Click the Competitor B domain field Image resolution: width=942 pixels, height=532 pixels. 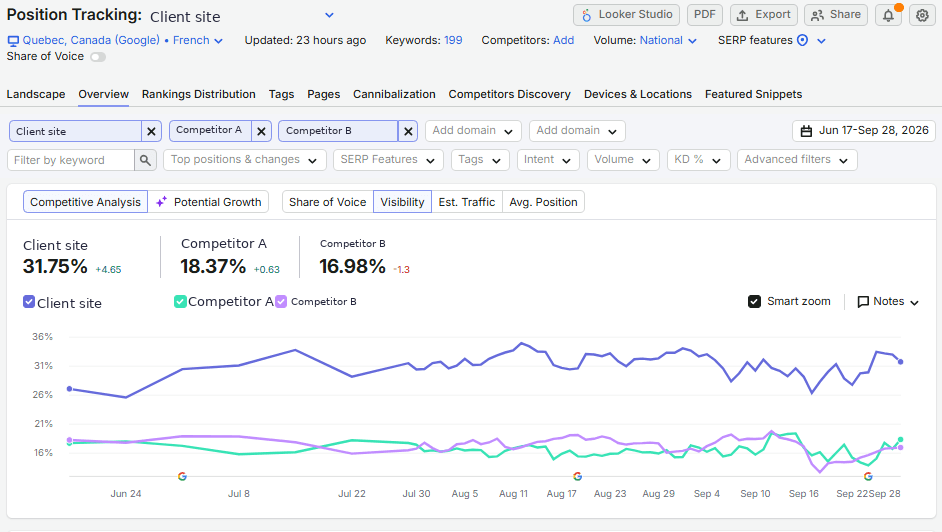(338, 131)
